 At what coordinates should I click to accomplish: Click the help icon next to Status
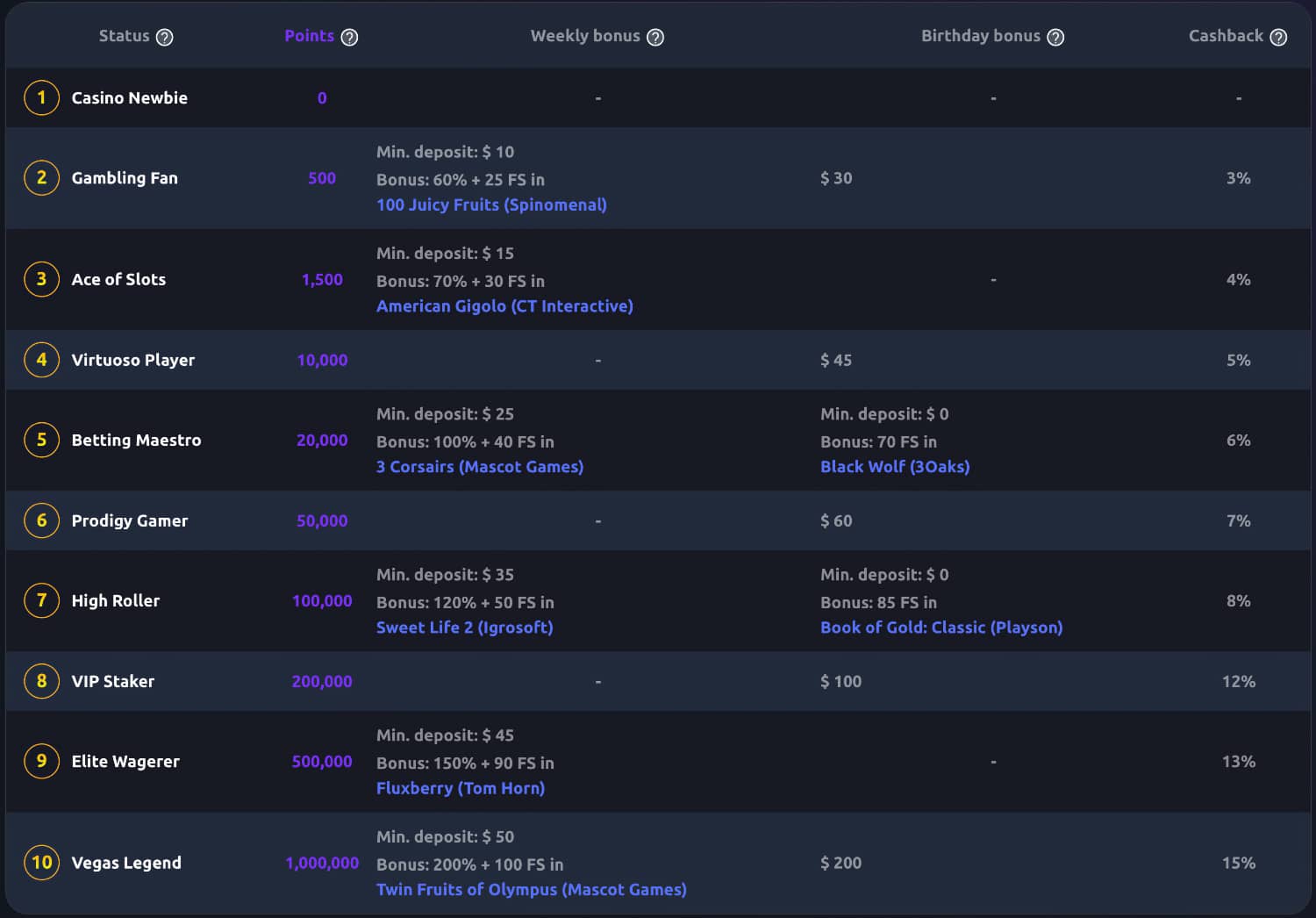(164, 37)
